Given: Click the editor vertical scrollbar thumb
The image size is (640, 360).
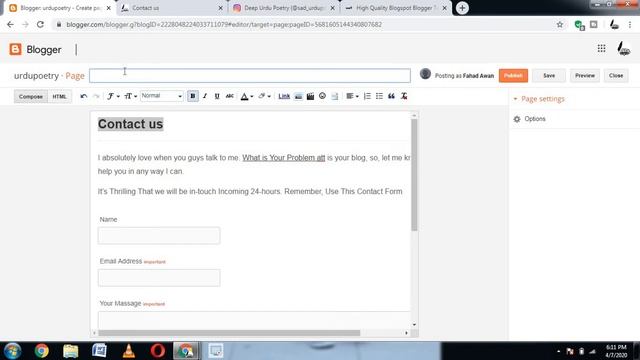Looking at the screenshot, I should click(414, 175).
